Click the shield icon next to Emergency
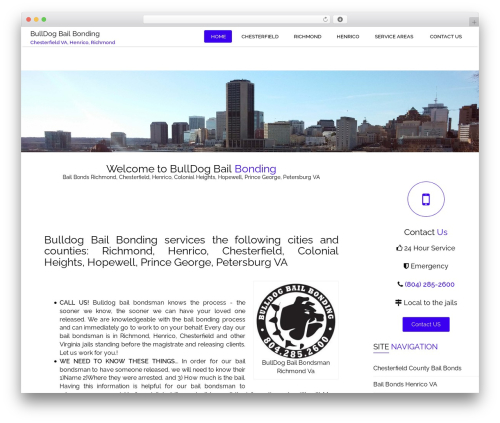 (x=406, y=266)
